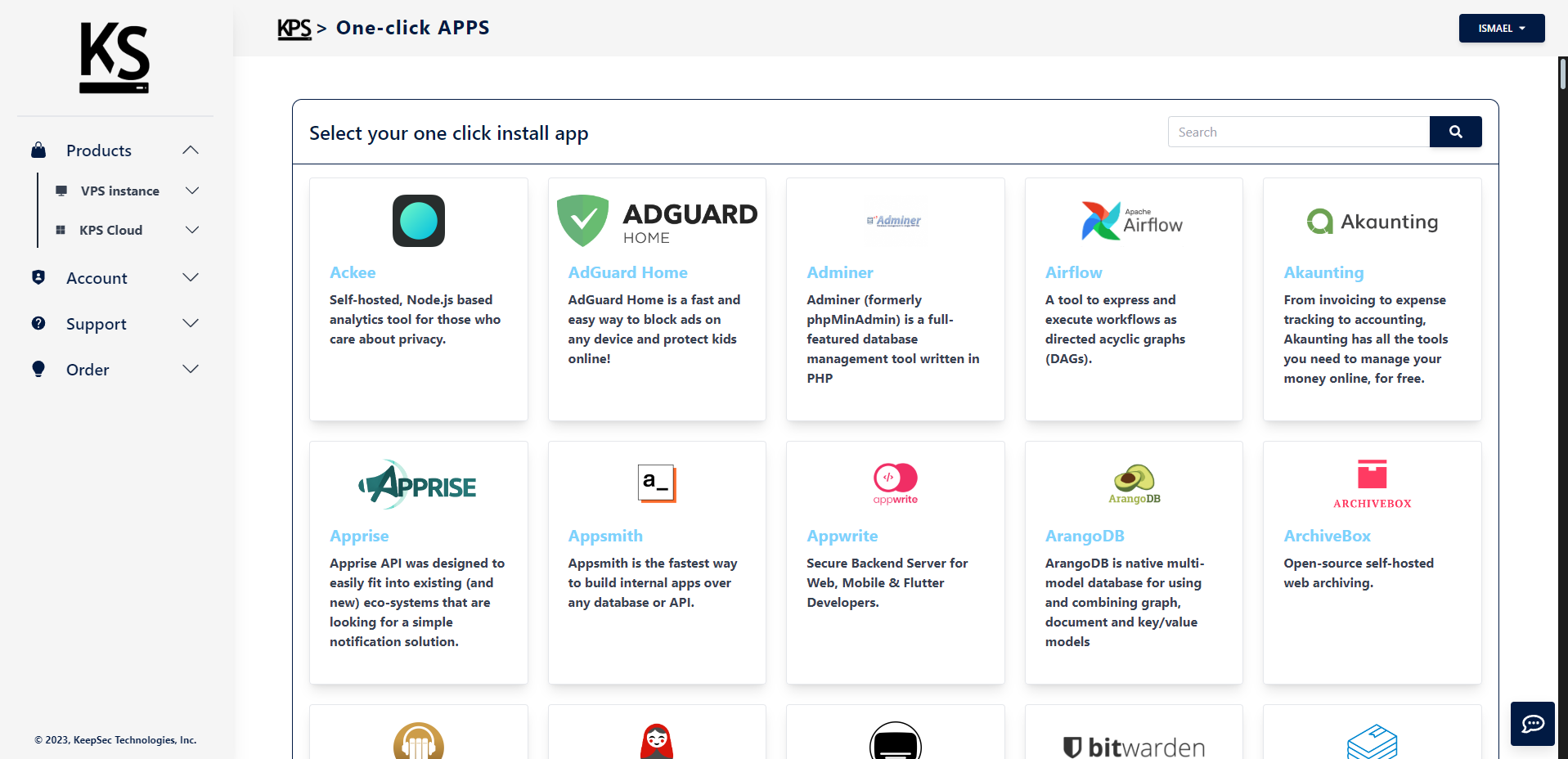The width and height of the screenshot is (1568, 759).
Task: Select Support in the sidebar
Action: pyautogui.click(x=97, y=324)
